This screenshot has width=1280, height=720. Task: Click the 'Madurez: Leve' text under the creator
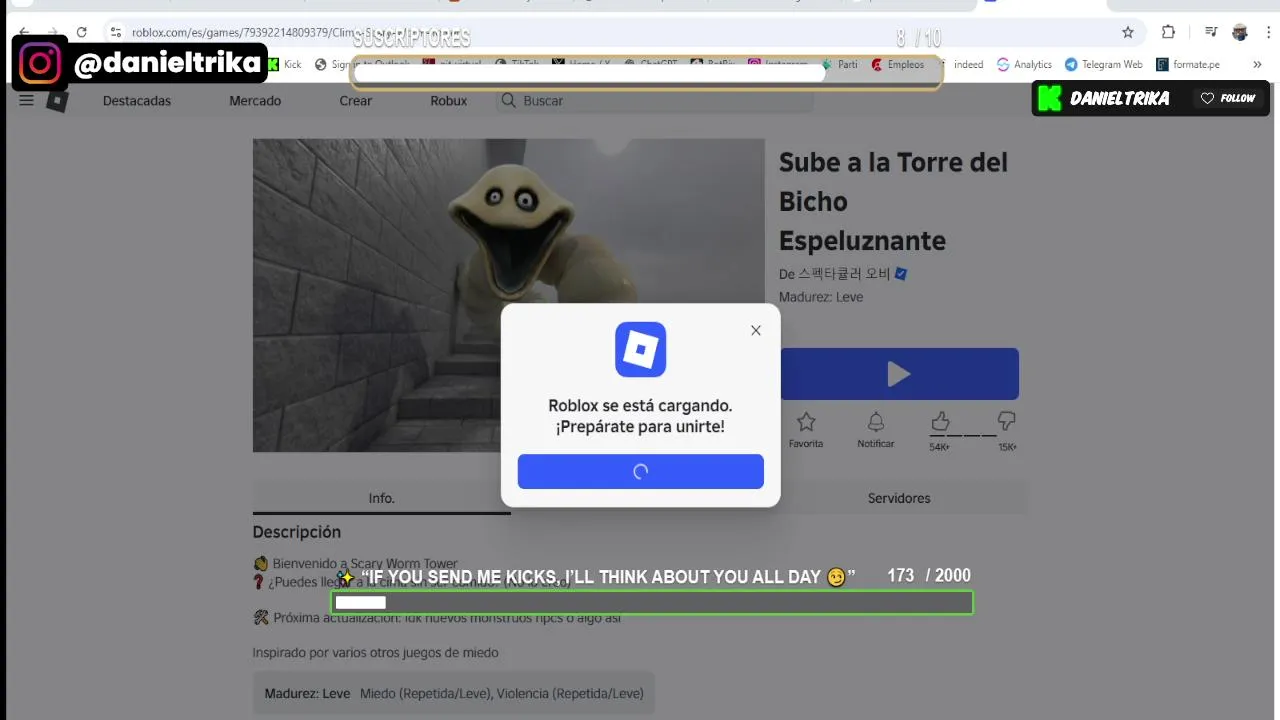click(821, 297)
